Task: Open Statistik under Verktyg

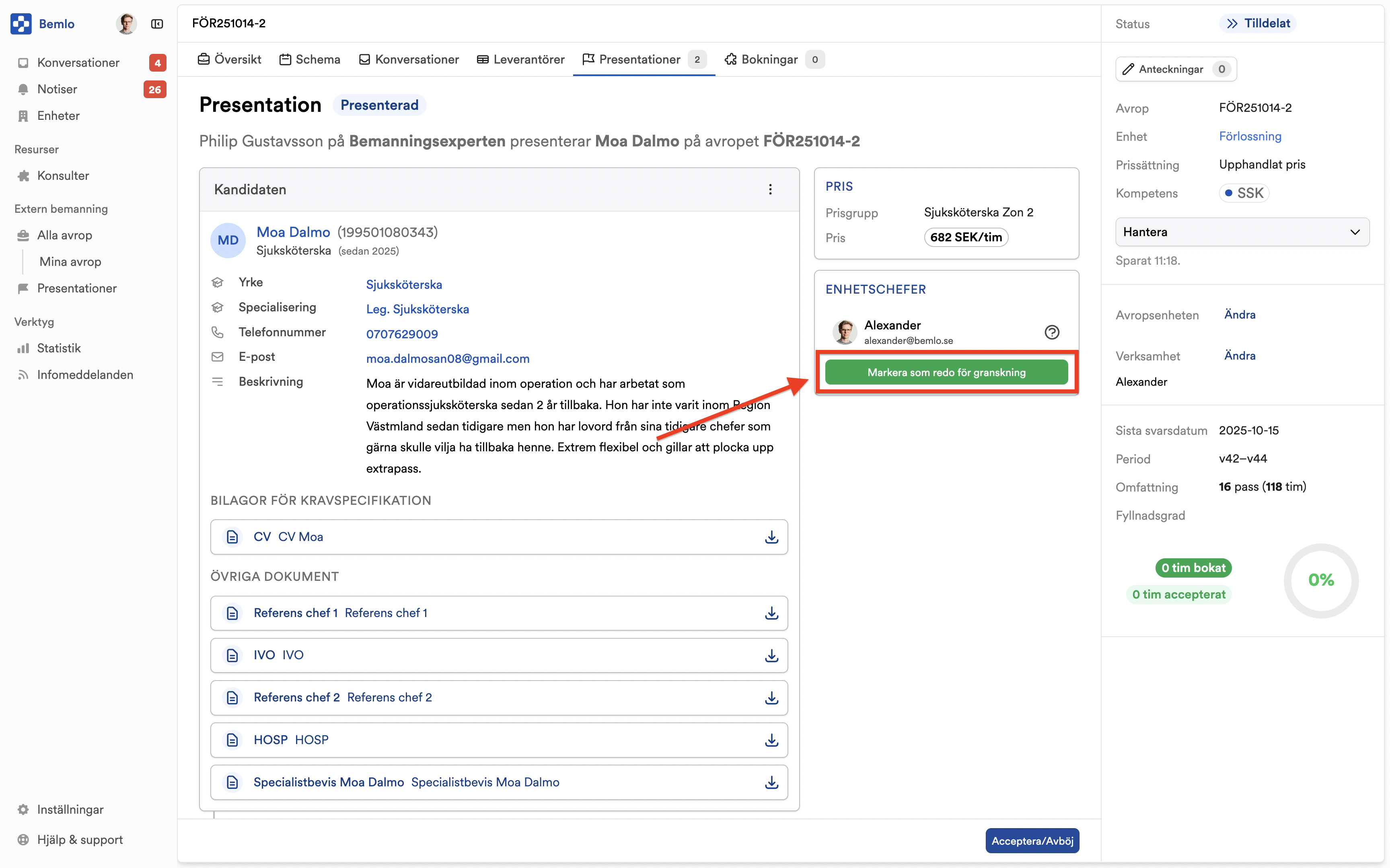Action: click(59, 348)
